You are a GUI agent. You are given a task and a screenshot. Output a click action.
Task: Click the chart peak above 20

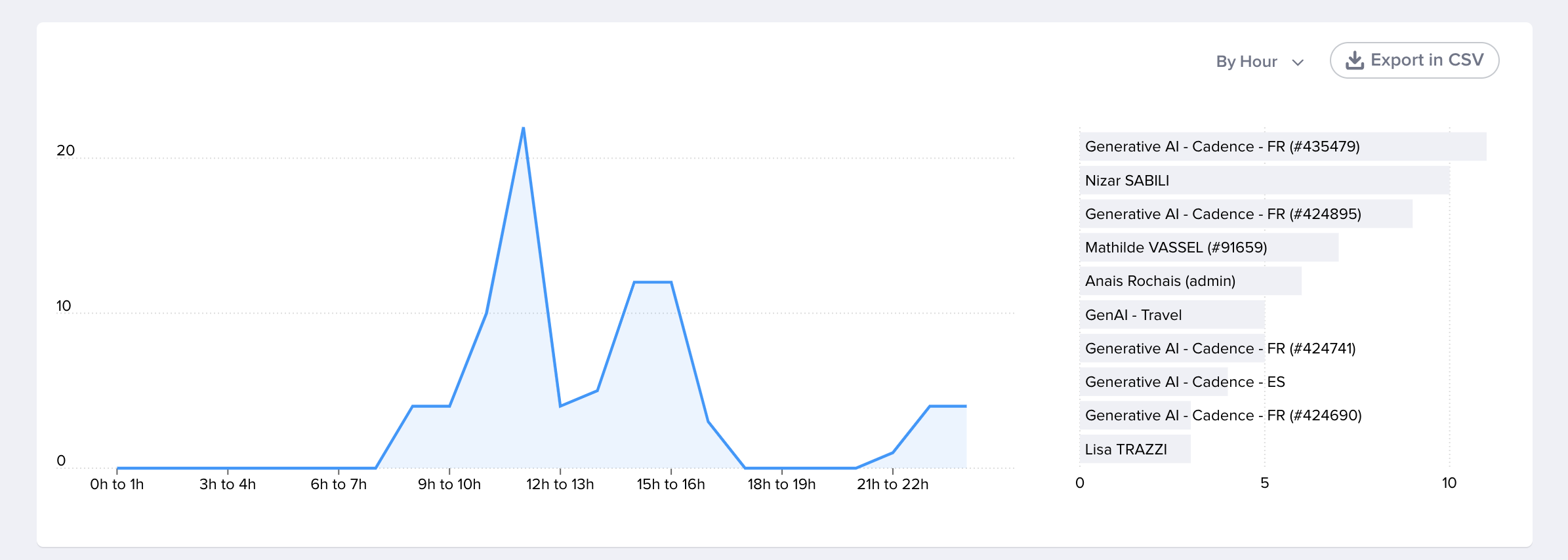(523, 128)
